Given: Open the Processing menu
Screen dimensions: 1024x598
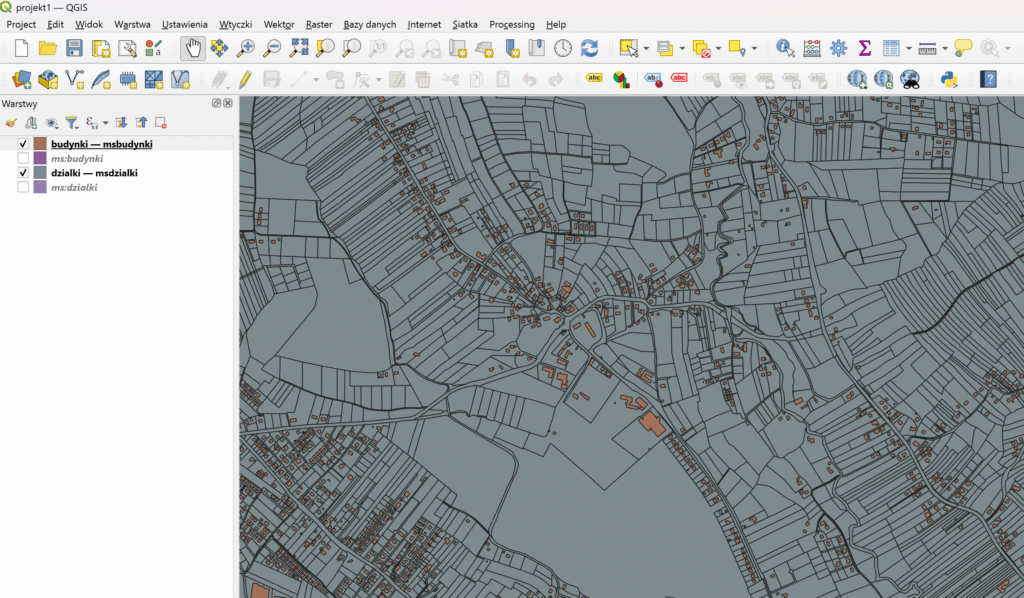Looking at the screenshot, I should point(511,24).
